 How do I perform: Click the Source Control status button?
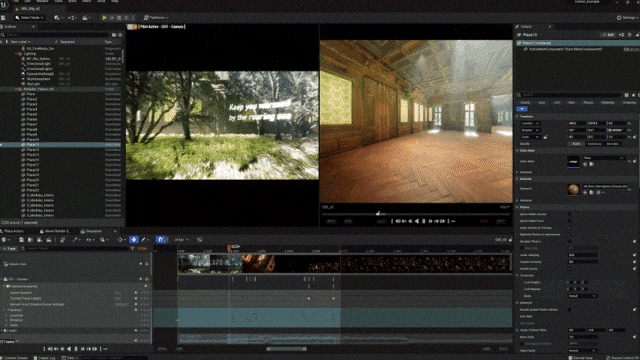point(622,358)
